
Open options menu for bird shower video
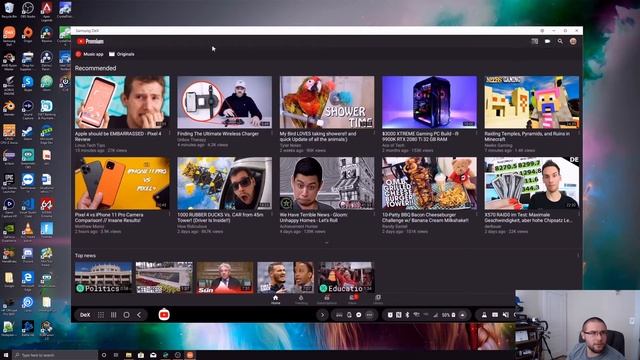(374, 133)
